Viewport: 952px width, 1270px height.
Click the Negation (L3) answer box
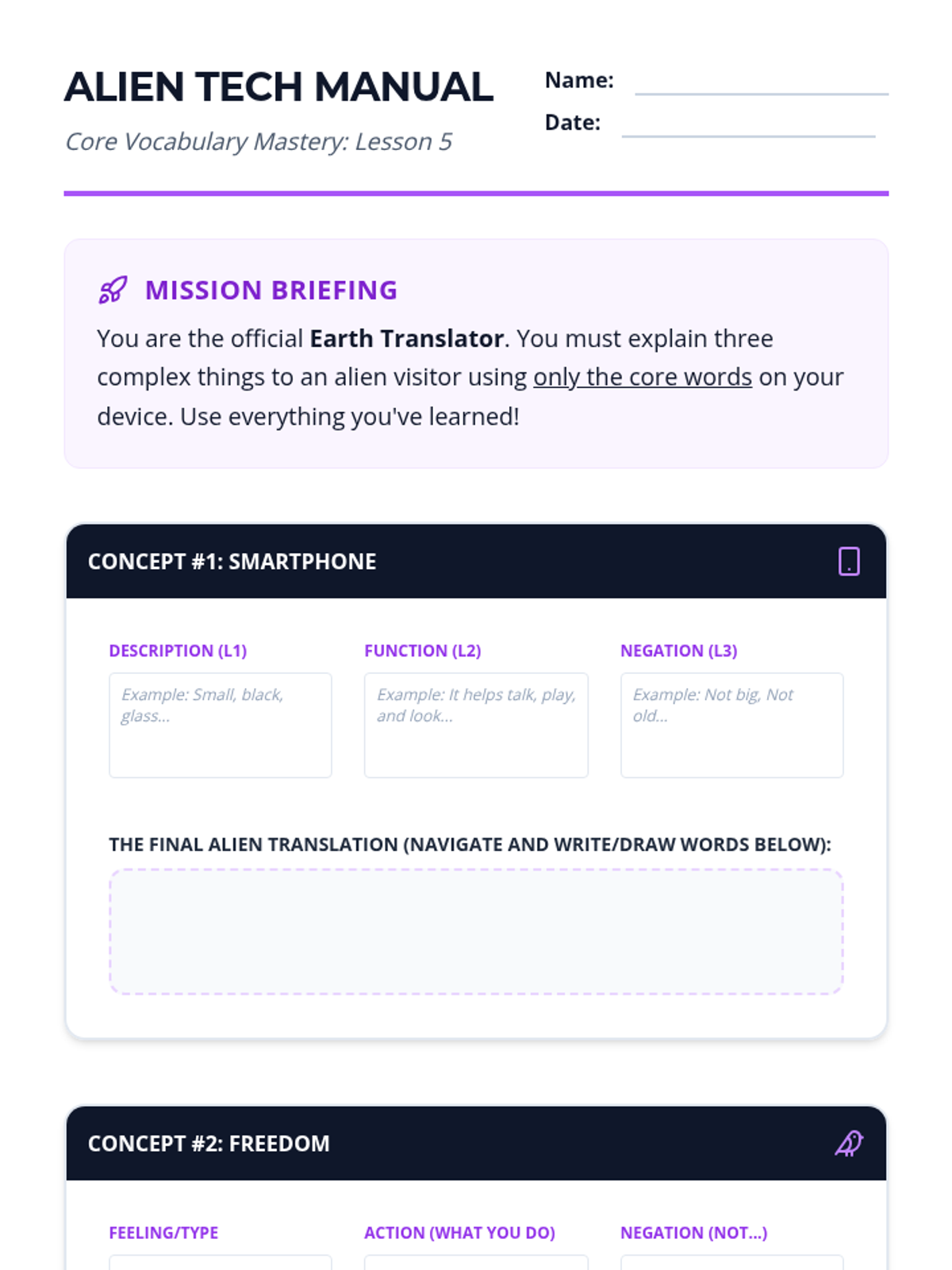point(731,725)
